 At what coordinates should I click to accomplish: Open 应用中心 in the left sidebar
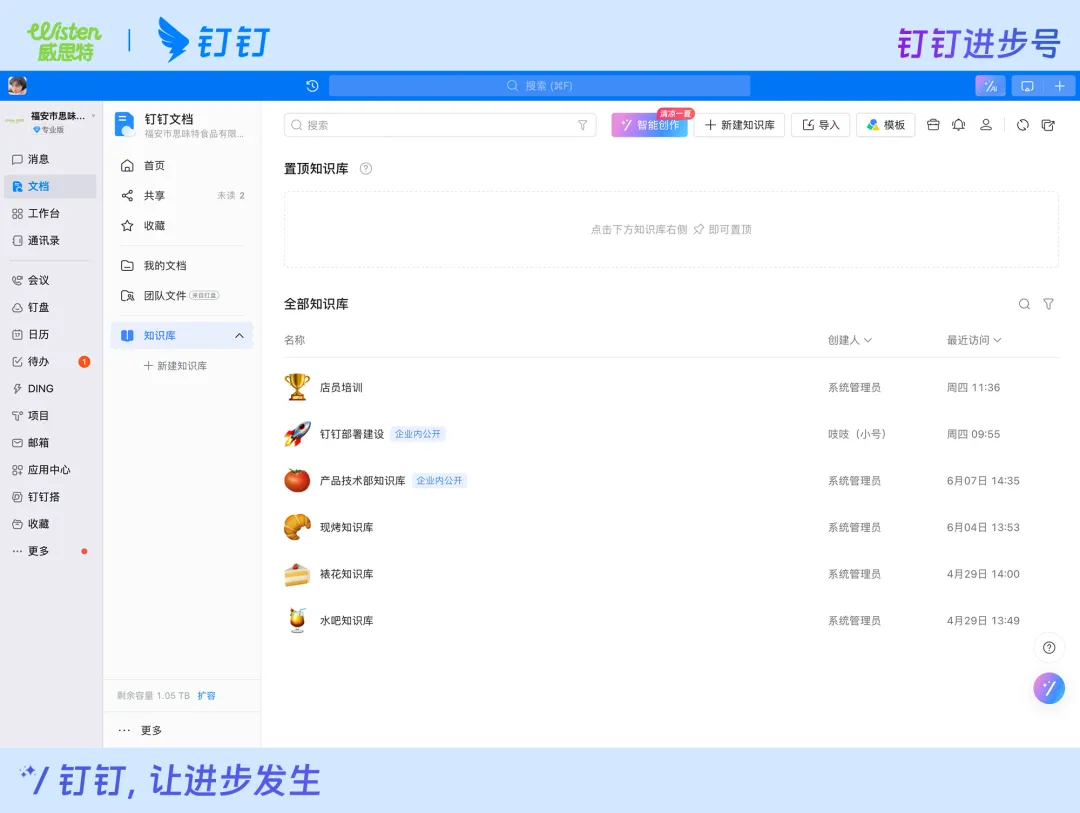50,470
